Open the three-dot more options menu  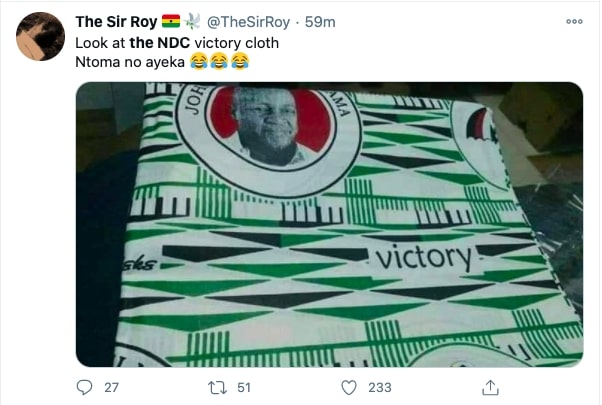click(574, 21)
